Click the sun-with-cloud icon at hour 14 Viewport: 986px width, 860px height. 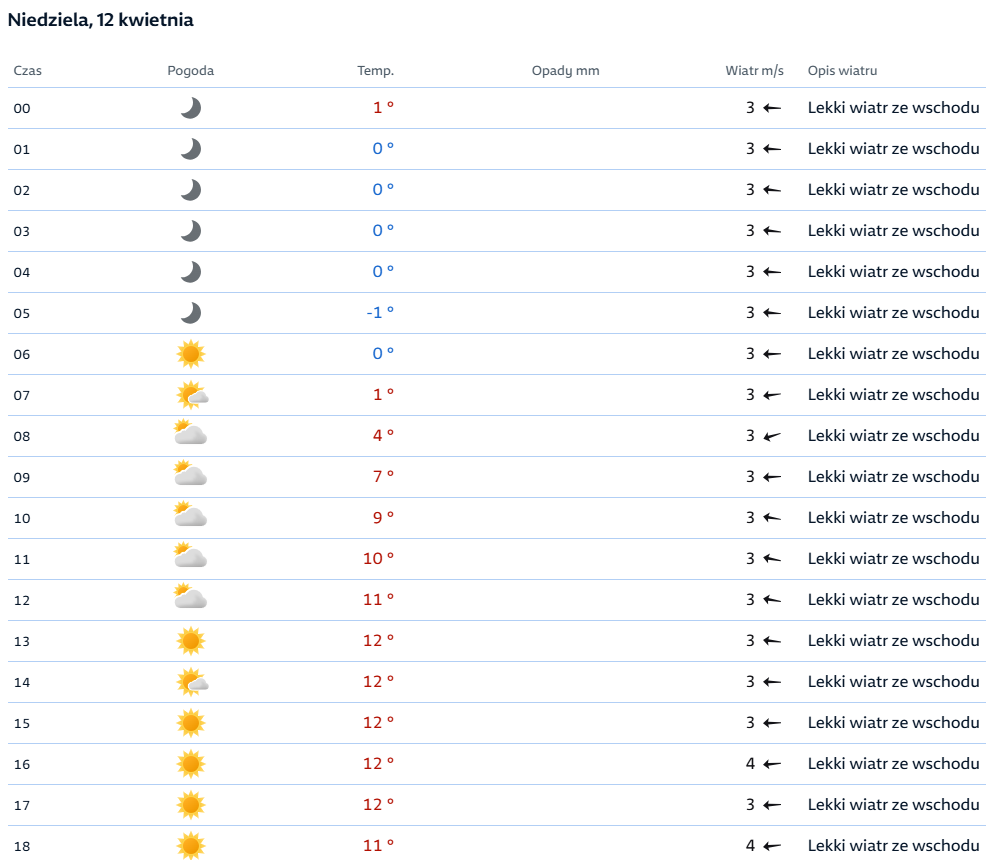tap(192, 682)
